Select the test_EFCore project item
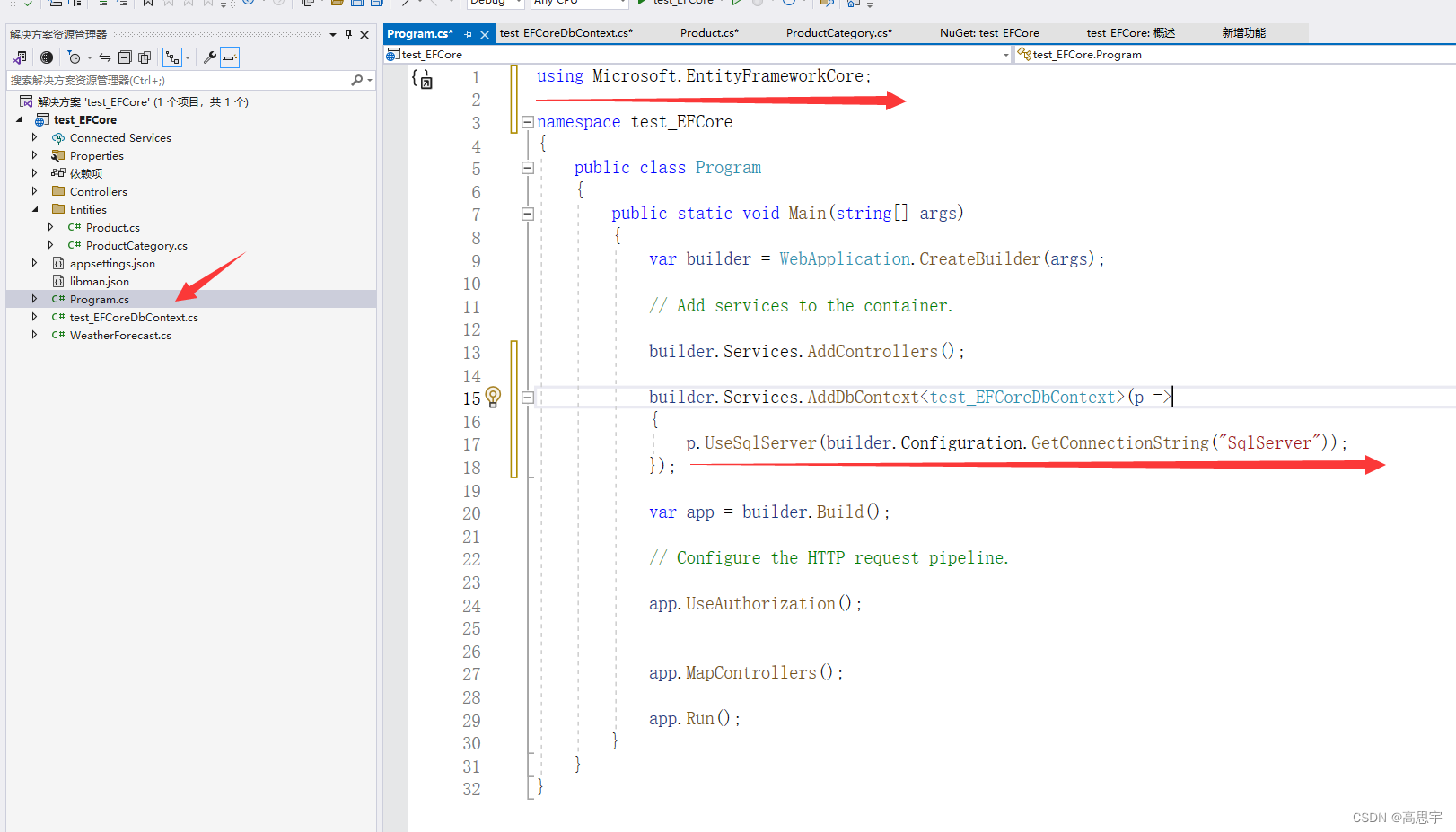1456x832 pixels. click(84, 119)
